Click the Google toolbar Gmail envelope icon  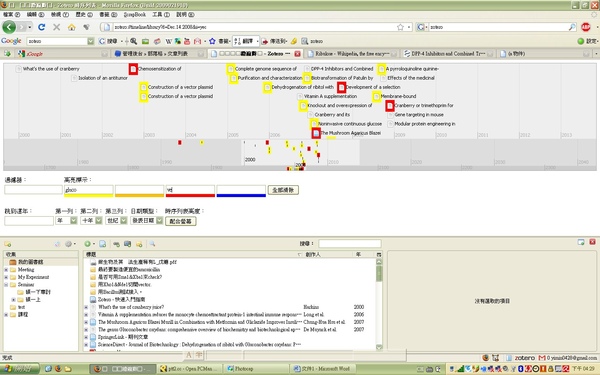pos(197,41)
